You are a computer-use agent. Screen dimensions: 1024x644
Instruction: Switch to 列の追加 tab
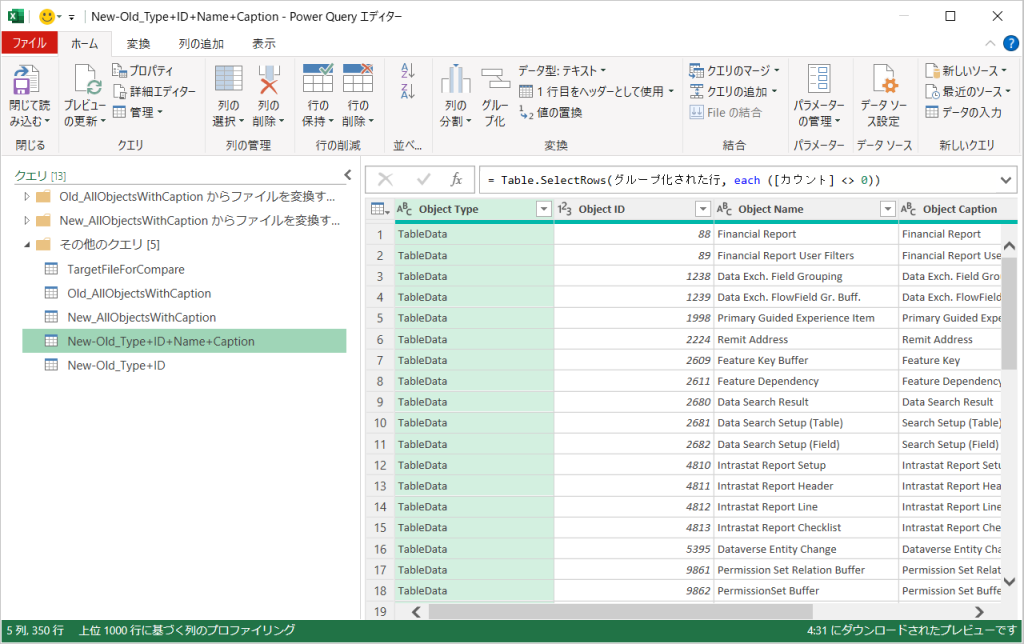coord(201,44)
